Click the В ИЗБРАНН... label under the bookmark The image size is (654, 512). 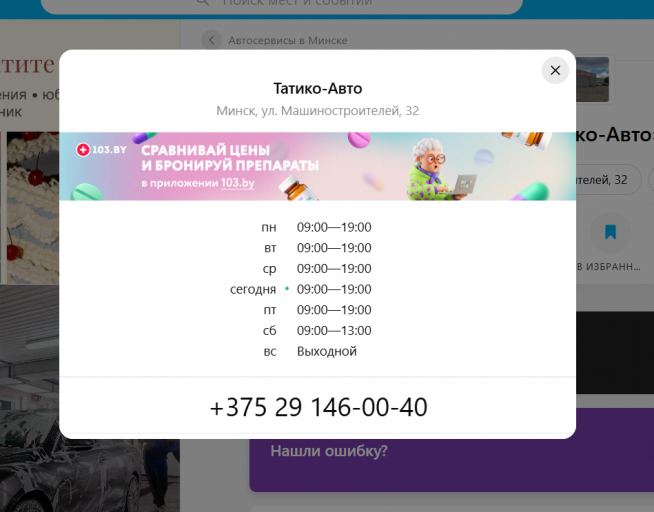(x=609, y=267)
